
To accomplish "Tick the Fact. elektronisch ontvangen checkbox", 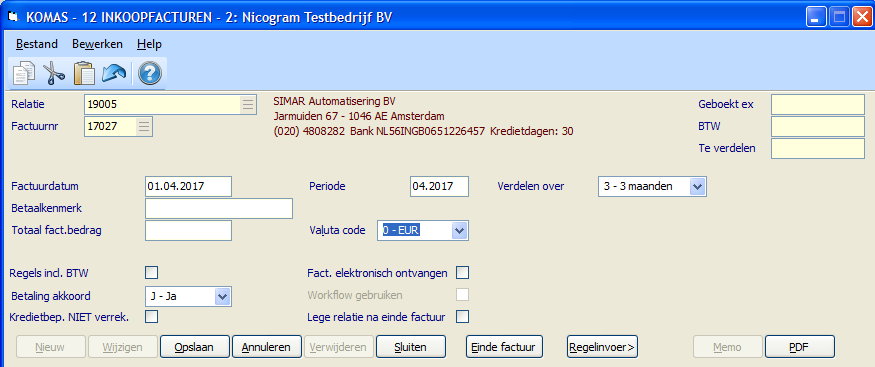I will pyautogui.click(x=463, y=273).
